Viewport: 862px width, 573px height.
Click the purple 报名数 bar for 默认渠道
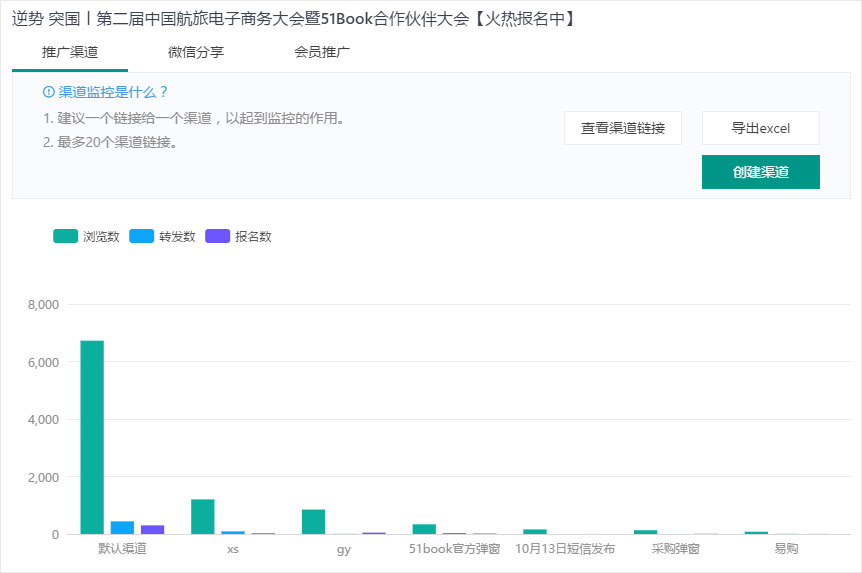coord(153,530)
